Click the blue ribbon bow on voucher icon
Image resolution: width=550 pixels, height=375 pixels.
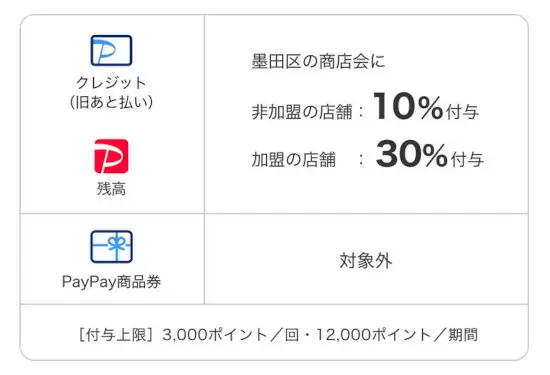pos(116,242)
